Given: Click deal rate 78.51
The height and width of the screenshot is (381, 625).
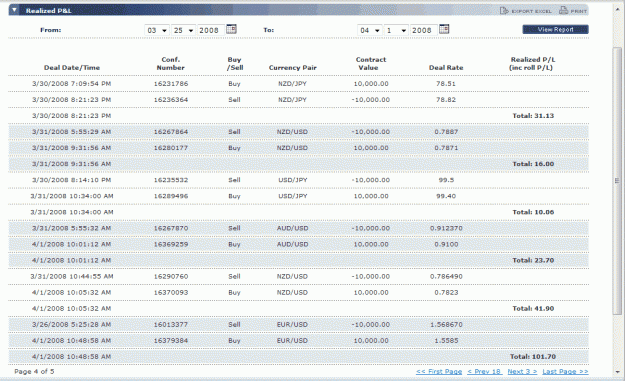Looking at the screenshot, I should [446, 84].
